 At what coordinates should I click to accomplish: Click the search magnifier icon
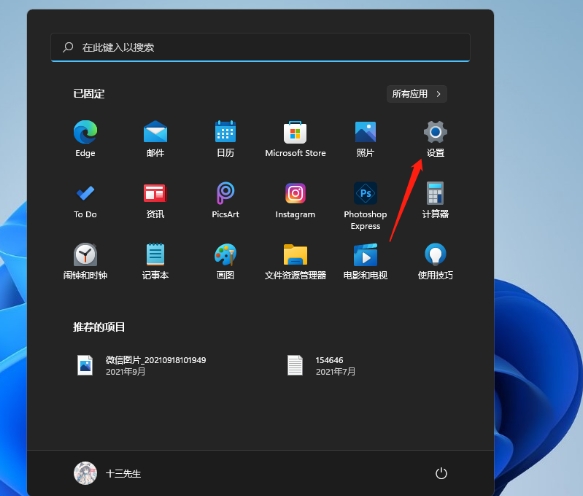pyautogui.click(x=68, y=47)
